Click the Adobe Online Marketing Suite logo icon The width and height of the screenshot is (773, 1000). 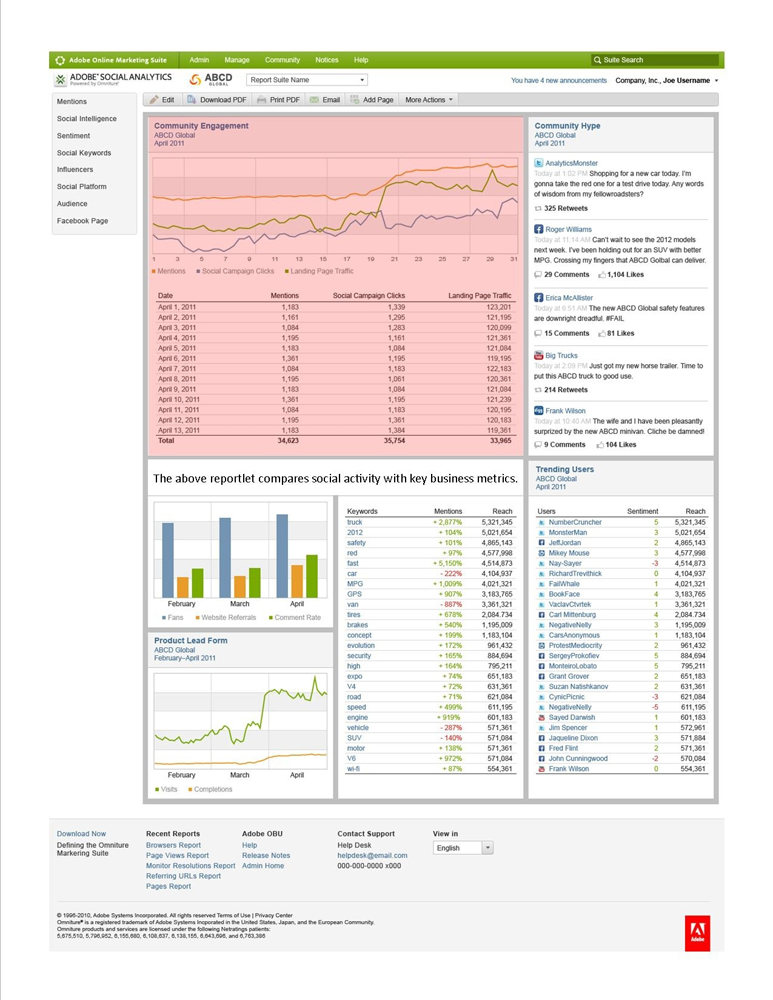click(60, 60)
